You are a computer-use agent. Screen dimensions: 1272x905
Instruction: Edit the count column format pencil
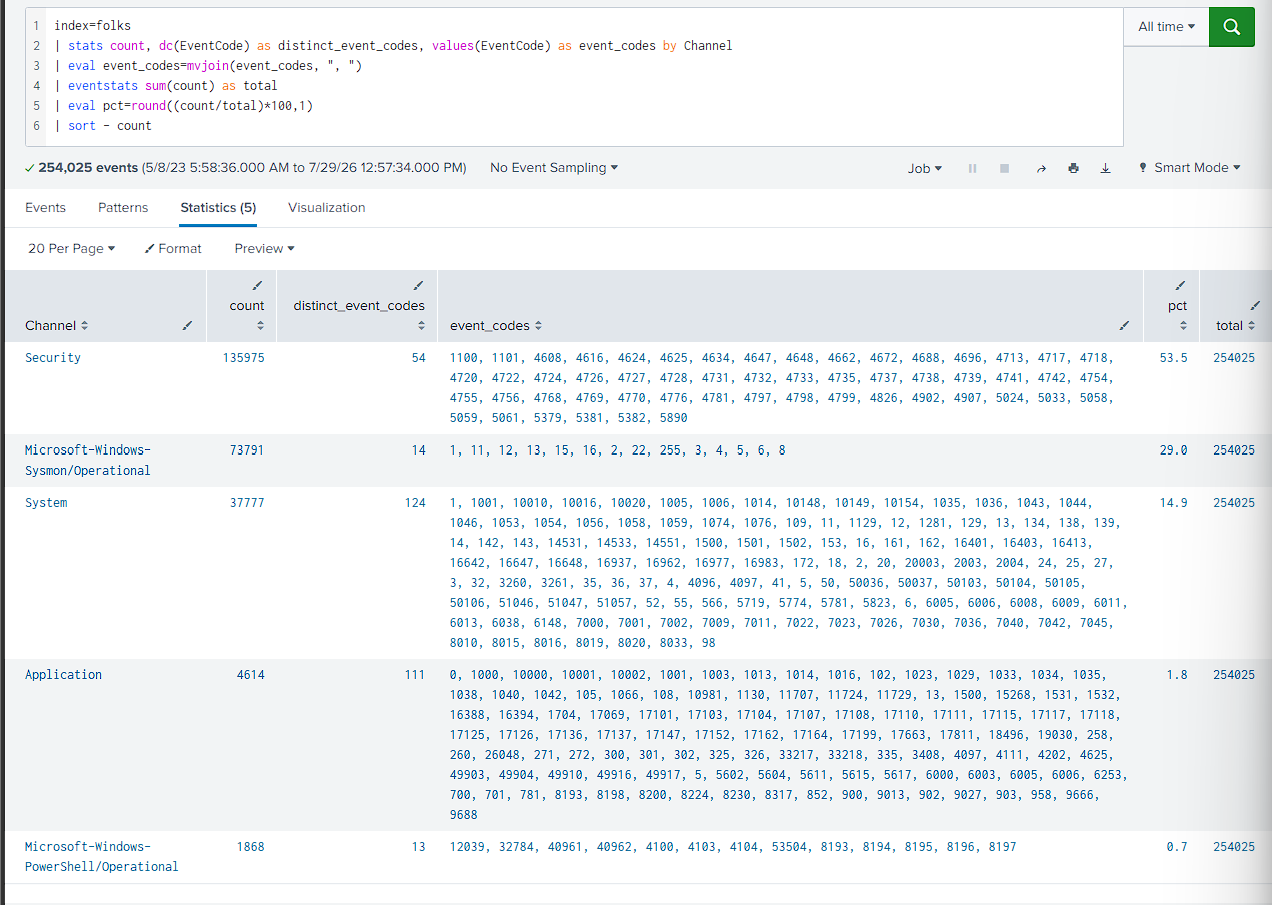click(x=258, y=286)
